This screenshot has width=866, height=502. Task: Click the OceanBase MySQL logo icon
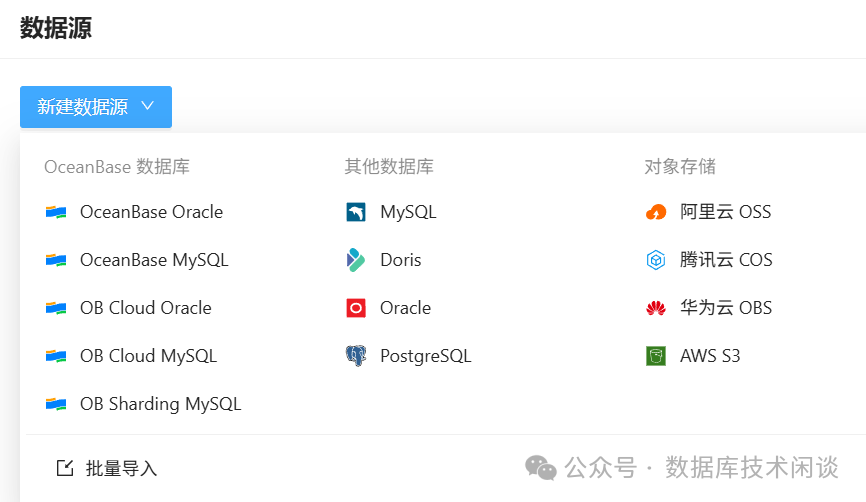pos(56,260)
